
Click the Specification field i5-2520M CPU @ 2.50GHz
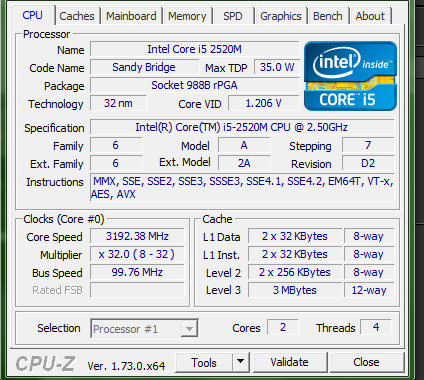coord(242,127)
